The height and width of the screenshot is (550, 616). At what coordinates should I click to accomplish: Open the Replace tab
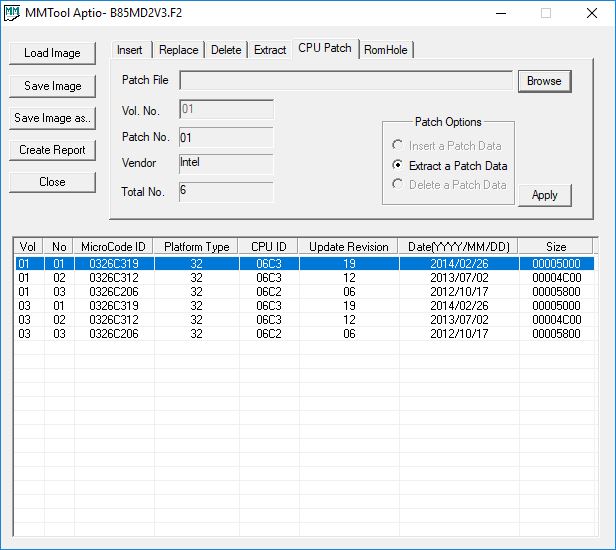click(178, 50)
